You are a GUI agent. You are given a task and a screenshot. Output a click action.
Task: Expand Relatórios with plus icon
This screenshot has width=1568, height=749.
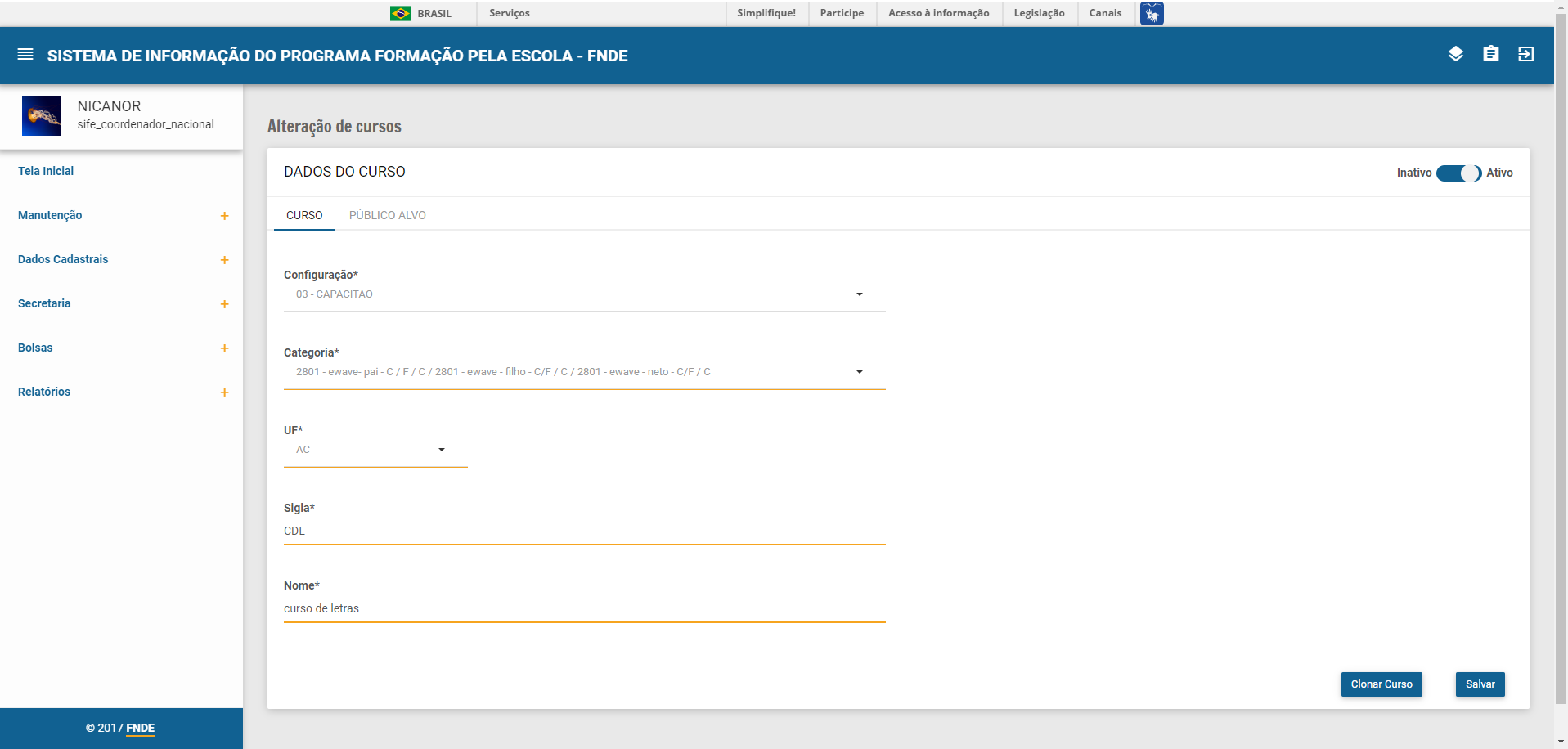click(x=224, y=392)
